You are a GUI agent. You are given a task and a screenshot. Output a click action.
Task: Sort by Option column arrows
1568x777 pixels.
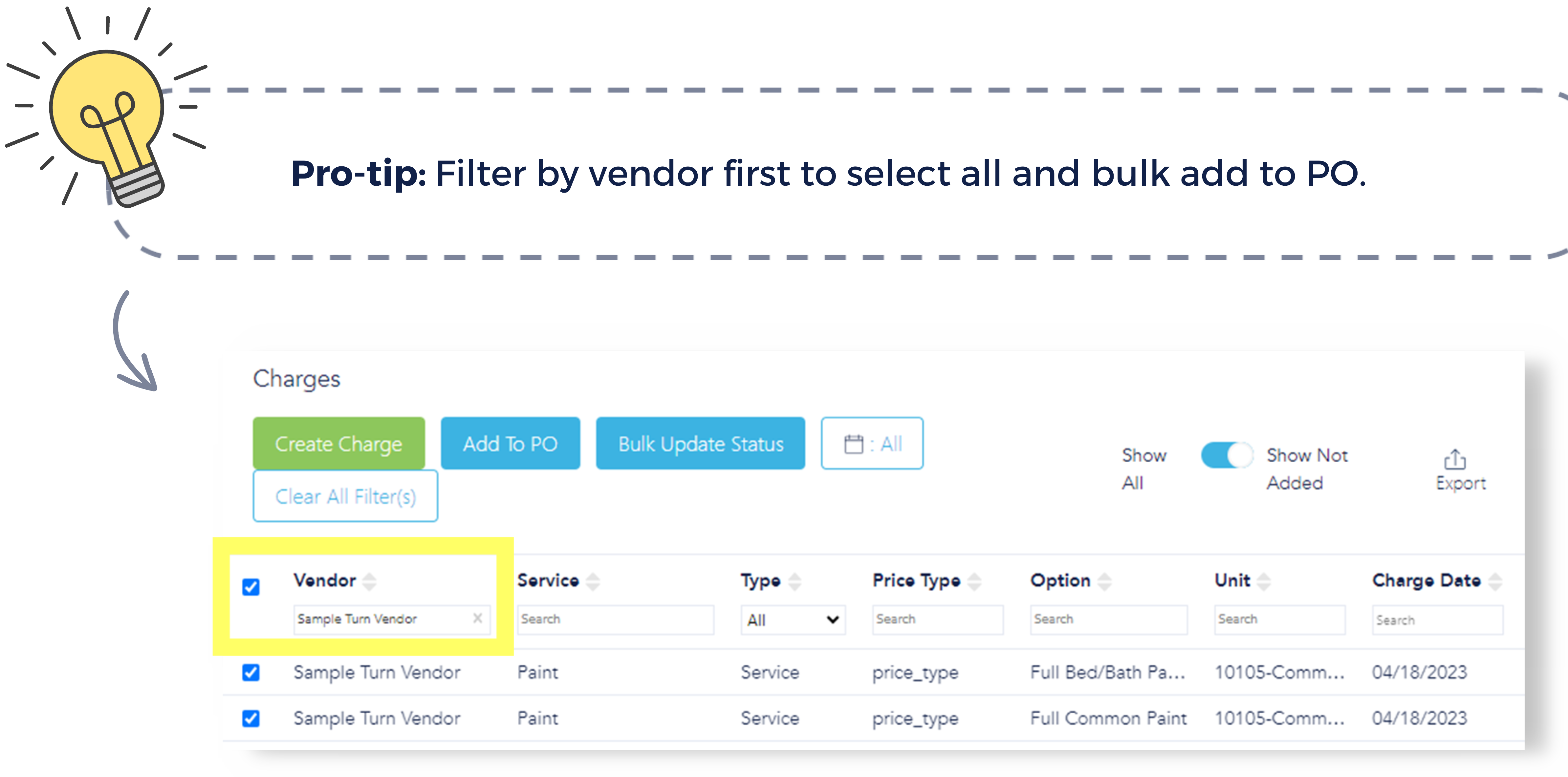pyautogui.click(x=1105, y=581)
